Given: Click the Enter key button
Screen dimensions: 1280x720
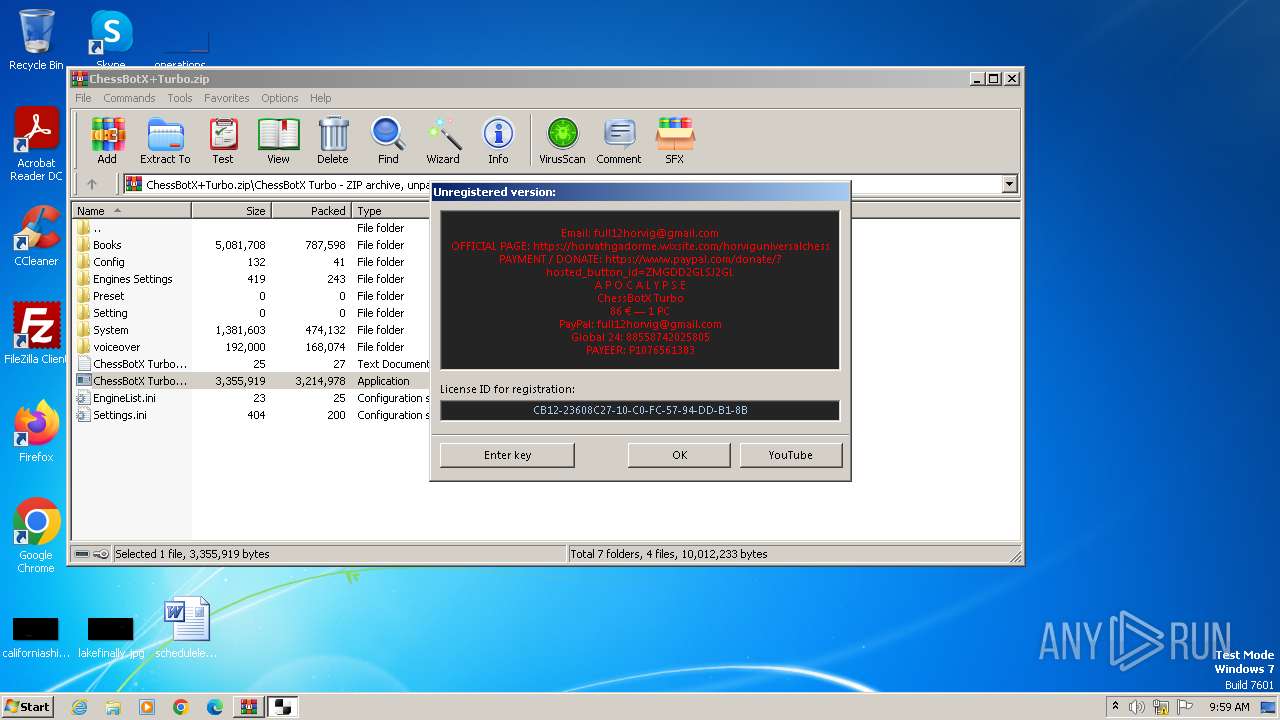Looking at the screenshot, I should pyautogui.click(x=507, y=455).
